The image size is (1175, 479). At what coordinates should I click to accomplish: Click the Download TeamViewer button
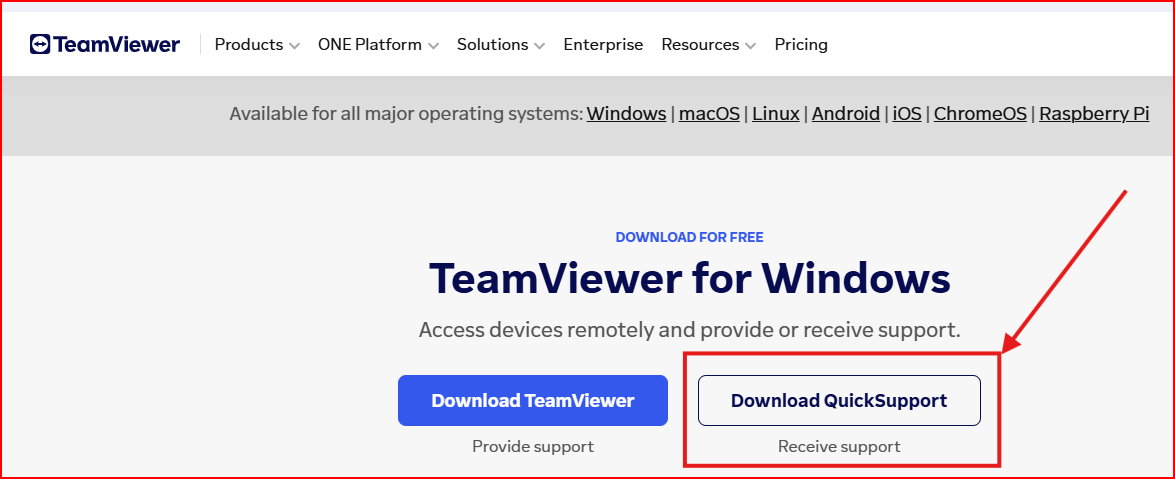click(x=533, y=400)
